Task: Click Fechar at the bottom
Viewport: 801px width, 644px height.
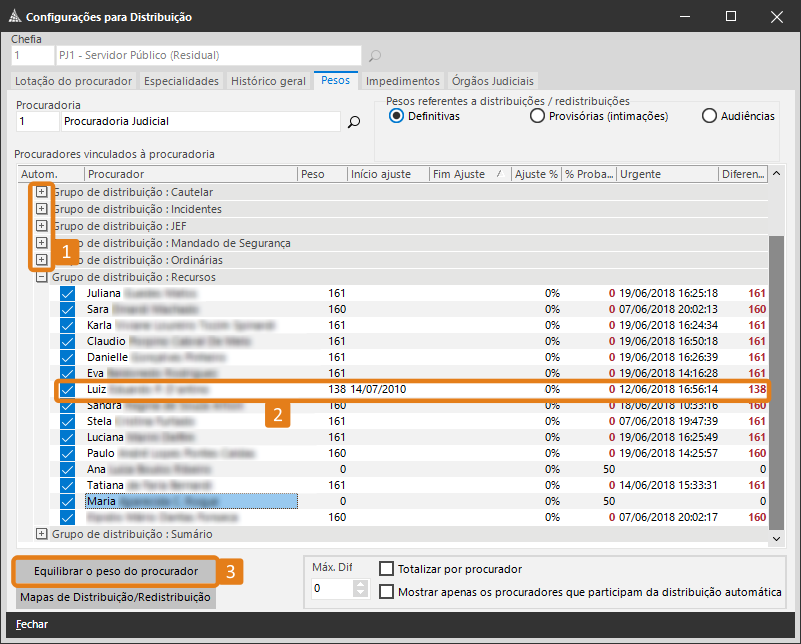Action: (32, 624)
